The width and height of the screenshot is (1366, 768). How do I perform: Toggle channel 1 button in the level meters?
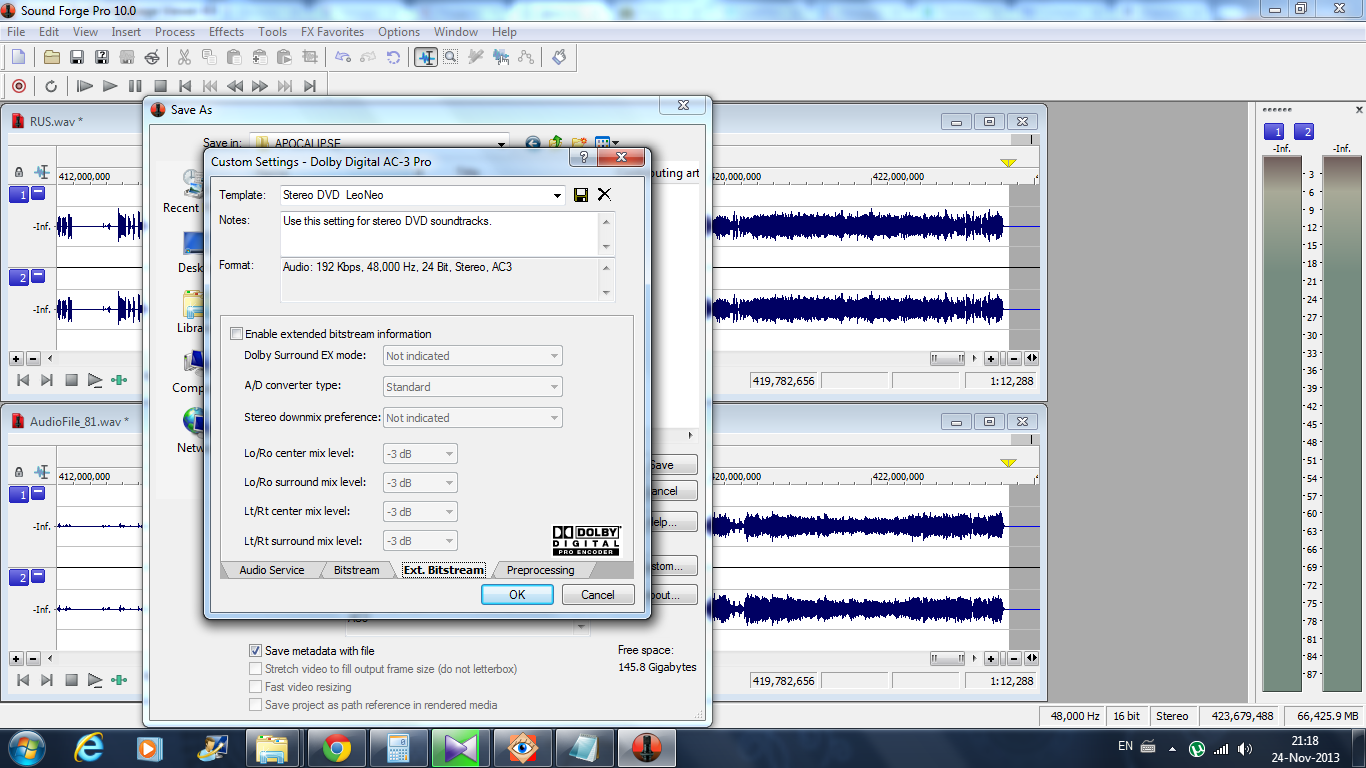tap(1274, 132)
